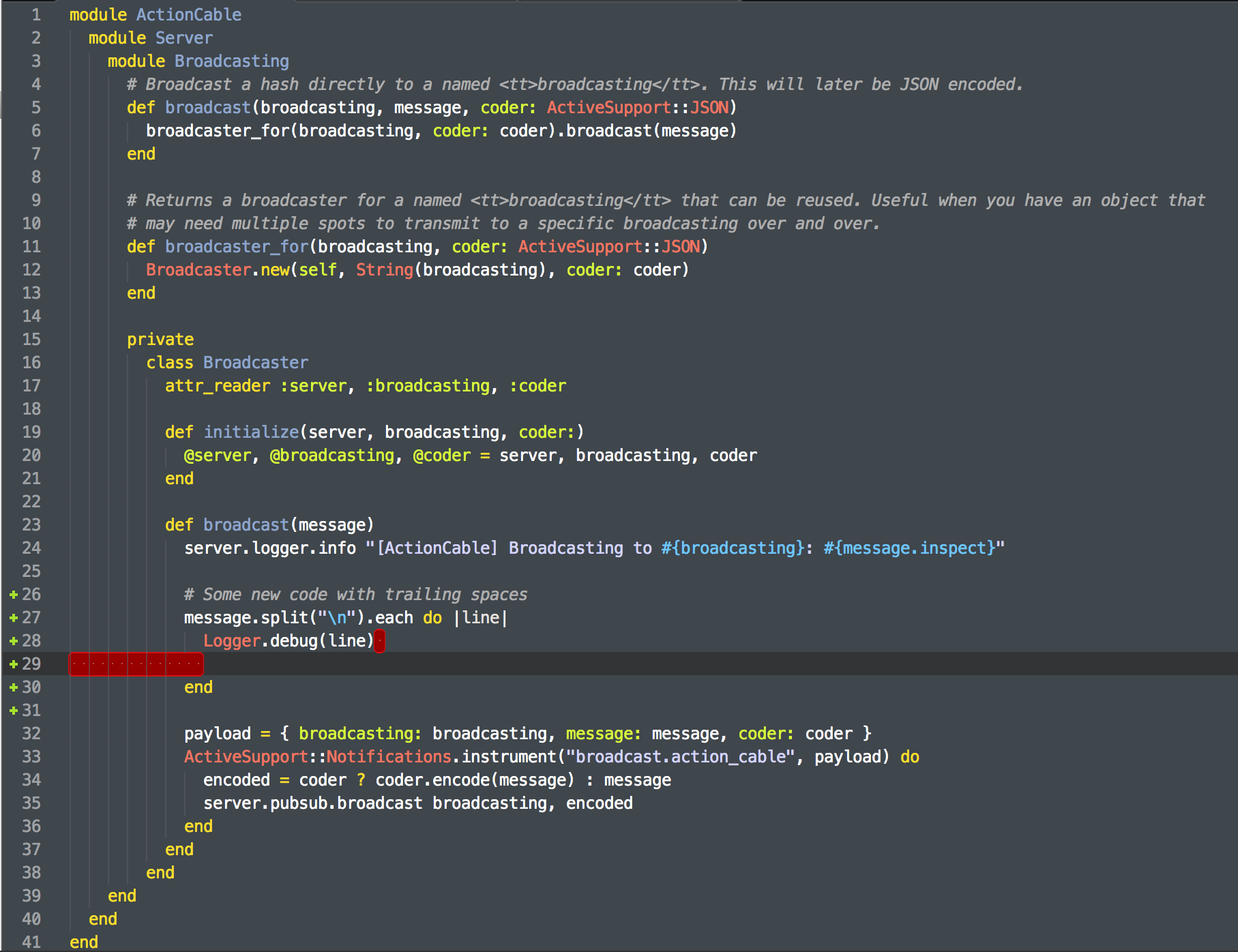
Task: Click 'server.logger.info' on line 24
Action: pyautogui.click(x=270, y=548)
